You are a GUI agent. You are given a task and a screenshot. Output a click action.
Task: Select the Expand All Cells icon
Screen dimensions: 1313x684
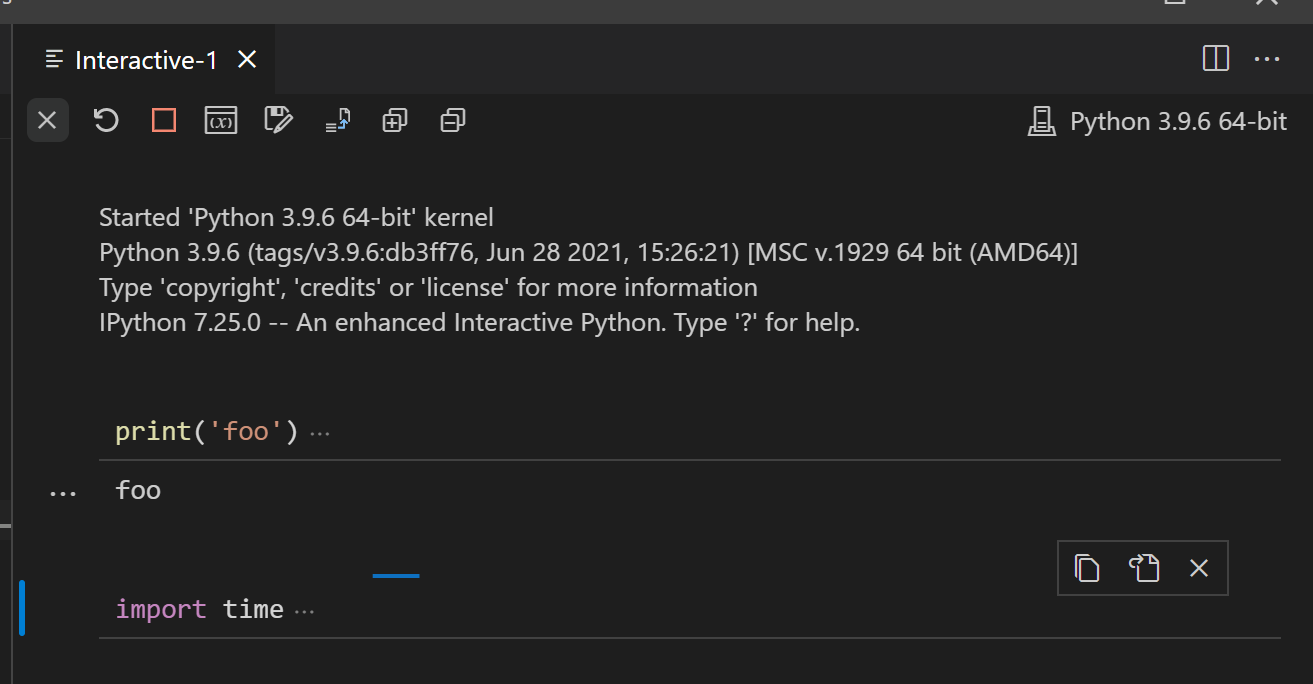(x=394, y=120)
